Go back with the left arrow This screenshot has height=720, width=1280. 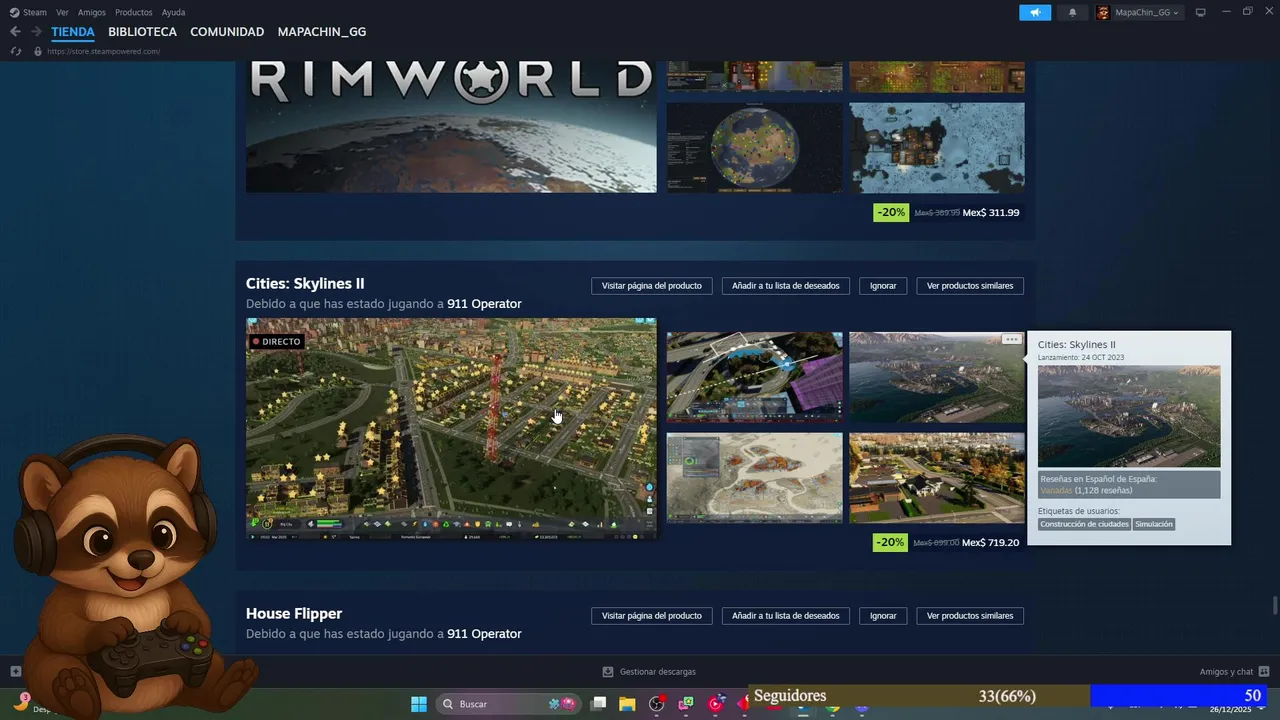click(15, 32)
